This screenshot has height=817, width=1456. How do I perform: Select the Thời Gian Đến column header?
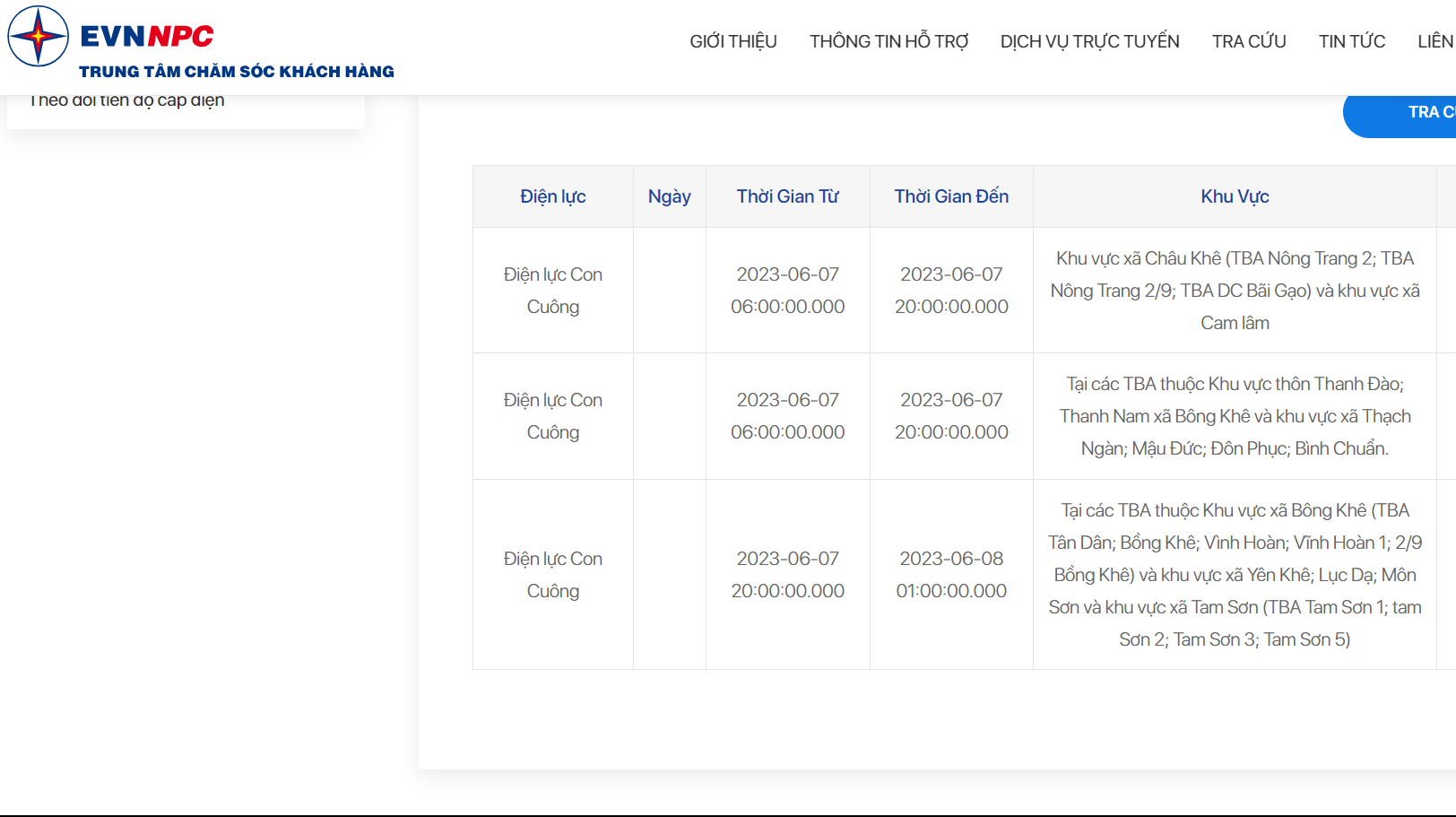point(950,196)
